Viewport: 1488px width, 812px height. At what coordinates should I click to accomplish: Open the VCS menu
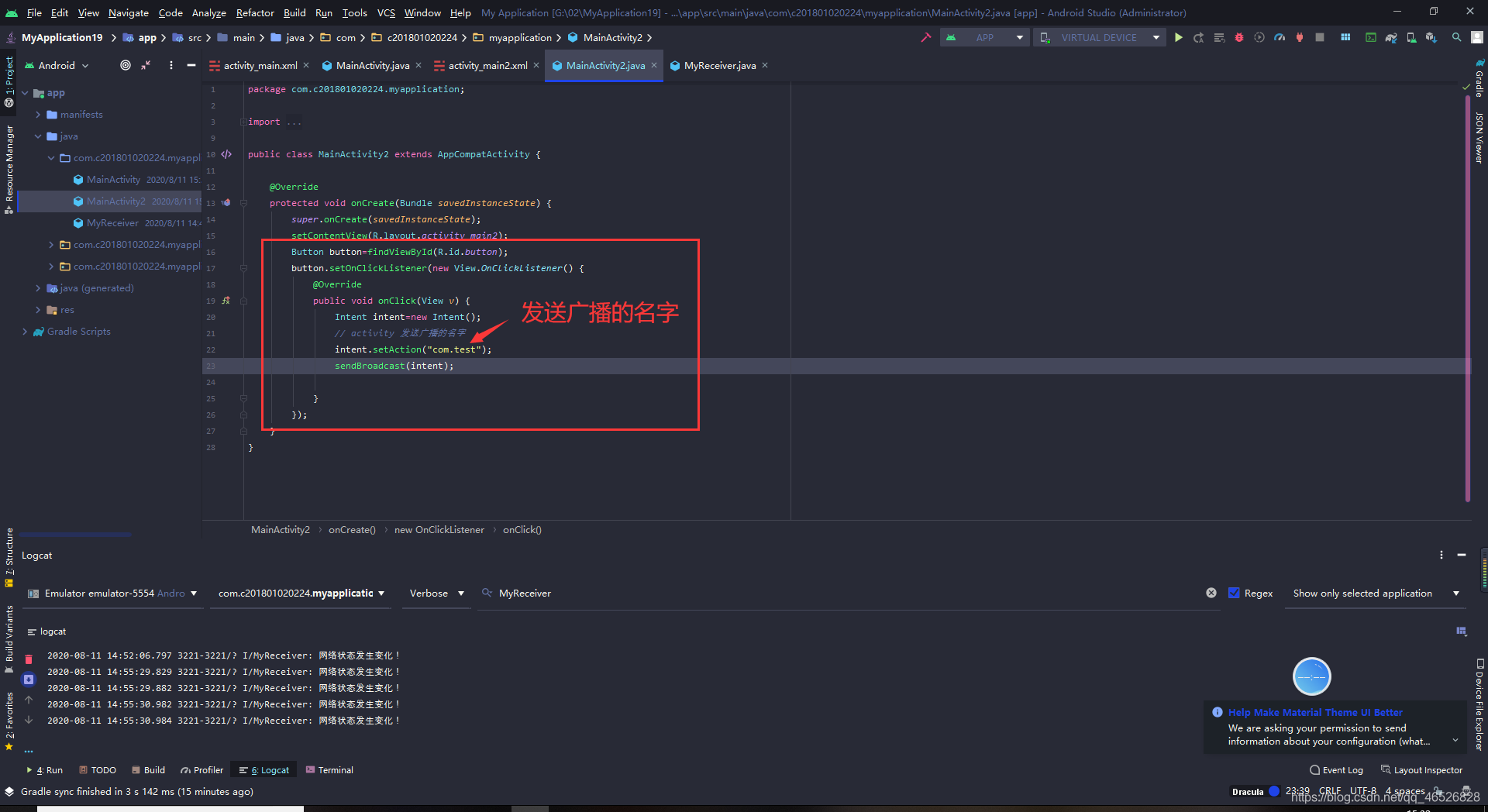(x=386, y=12)
